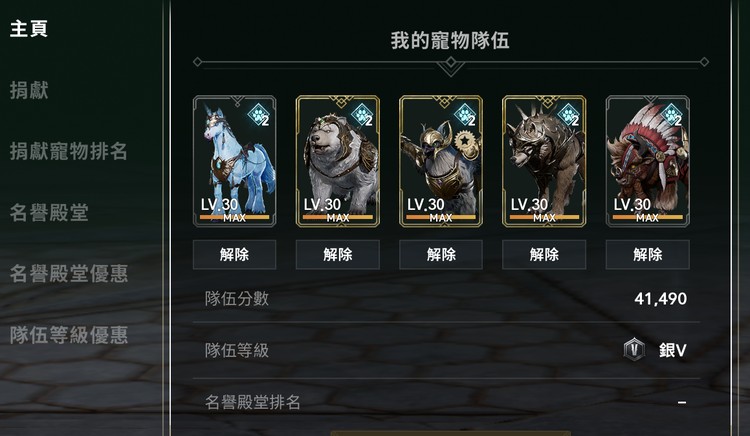Switch to 名譽殿堂 section
Screen dimensions: 750x436
(x=49, y=212)
